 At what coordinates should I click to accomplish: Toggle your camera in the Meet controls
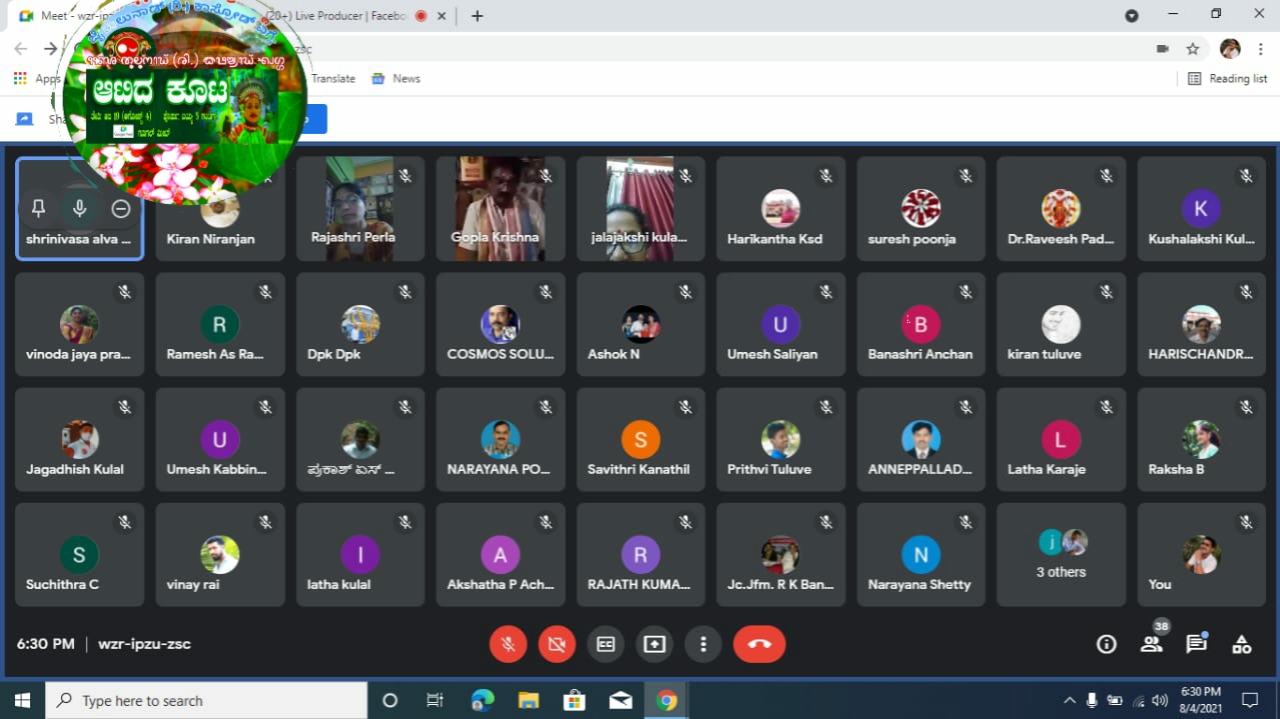click(x=557, y=644)
